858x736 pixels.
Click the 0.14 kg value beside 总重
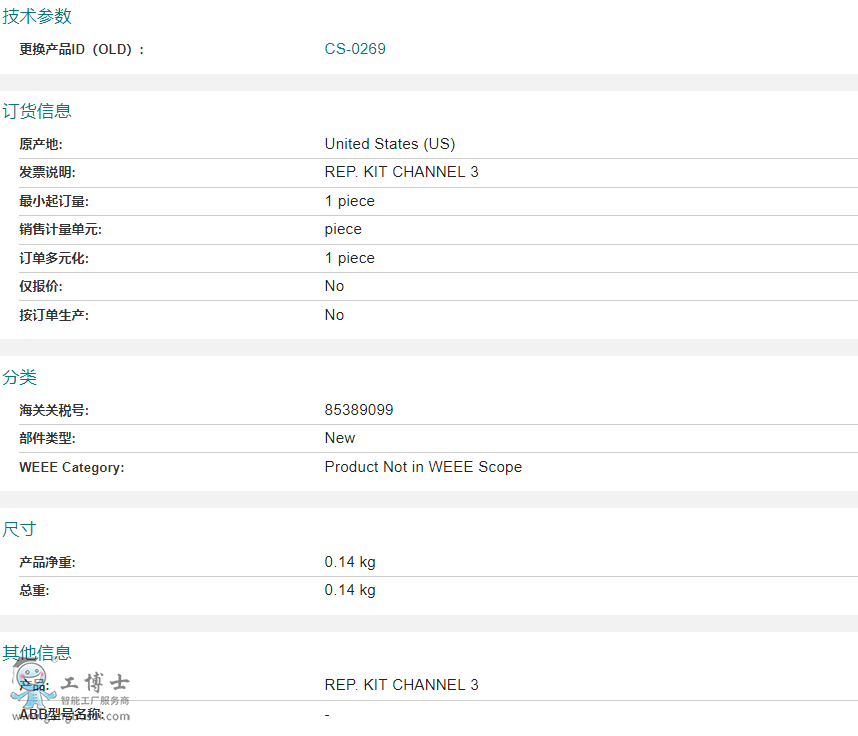349,590
